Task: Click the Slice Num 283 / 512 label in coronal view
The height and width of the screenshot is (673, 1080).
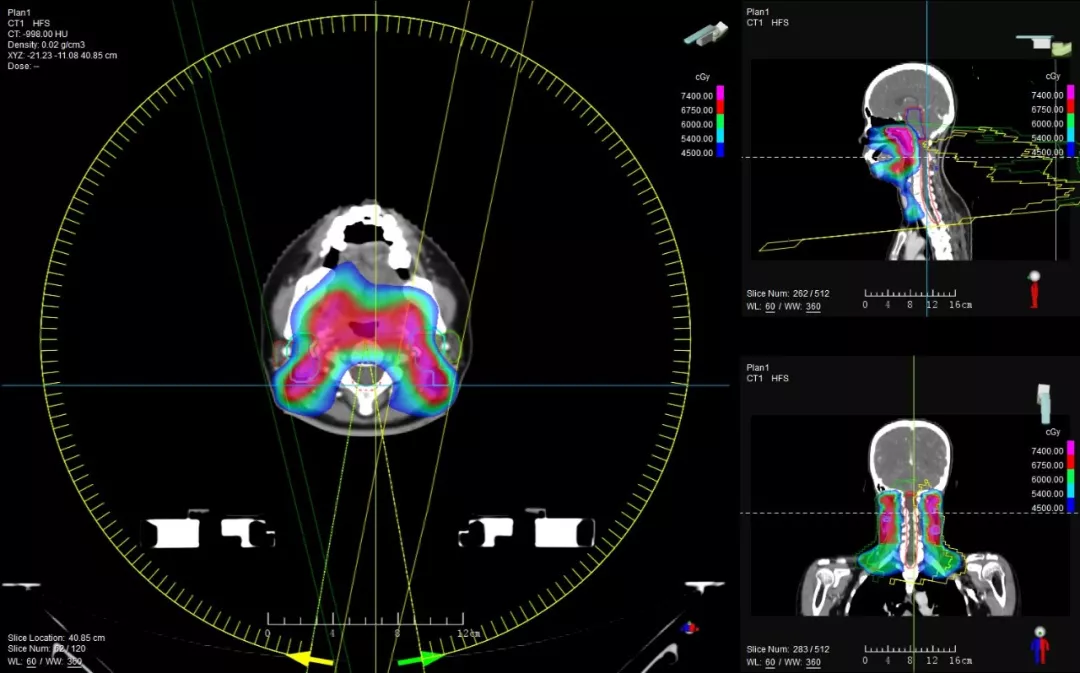Action: (788, 649)
